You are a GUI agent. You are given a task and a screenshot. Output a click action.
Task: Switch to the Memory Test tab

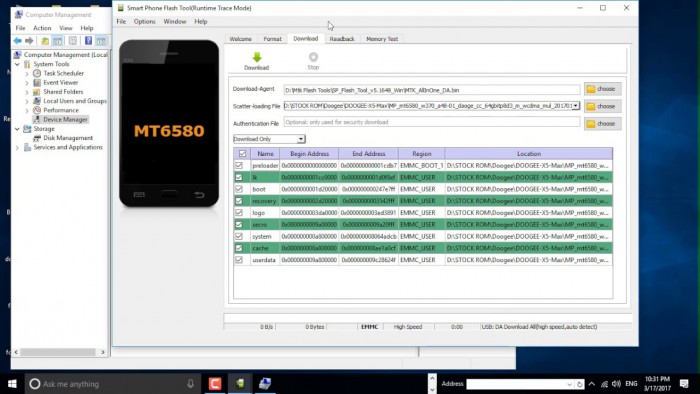382,39
